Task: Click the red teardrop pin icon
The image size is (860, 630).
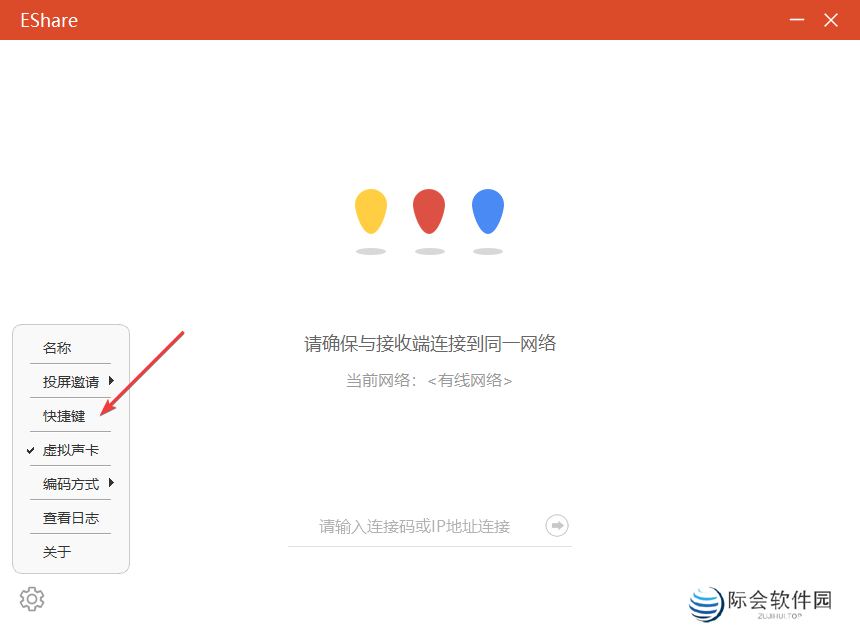Action: 429,210
